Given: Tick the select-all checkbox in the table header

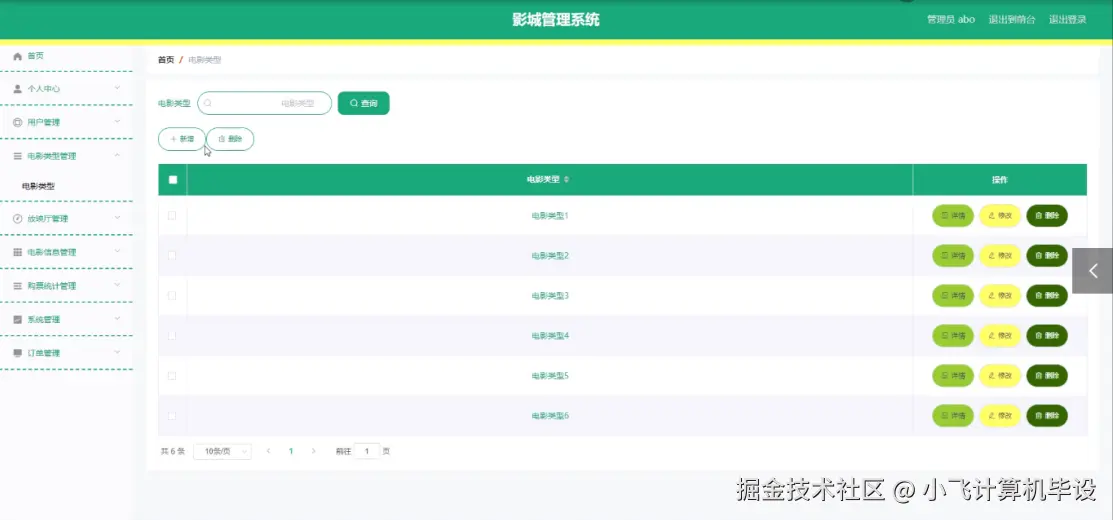Looking at the screenshot, I should point(172,180).
